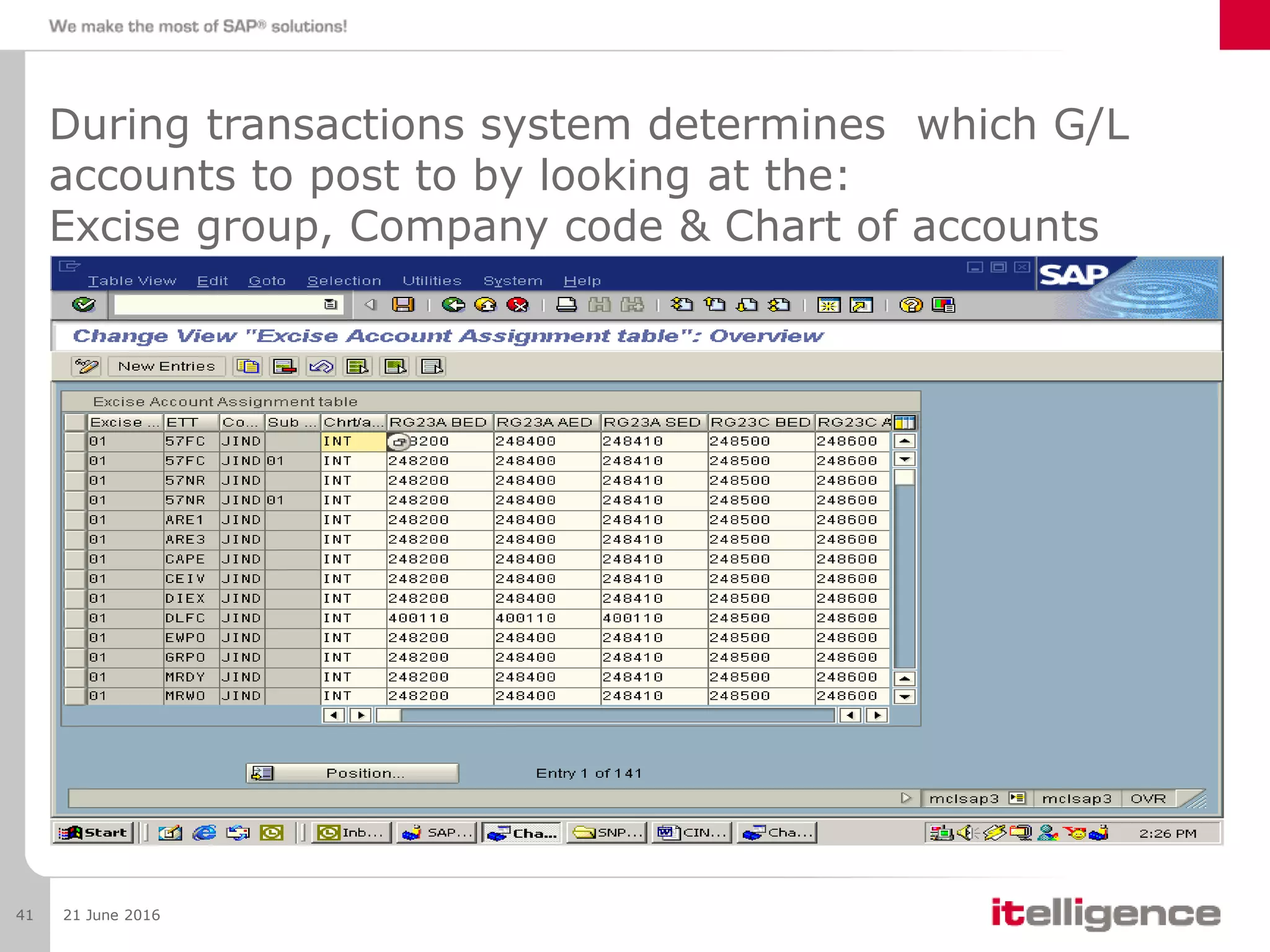Click the Create Shortcut icon

(861, 304)
